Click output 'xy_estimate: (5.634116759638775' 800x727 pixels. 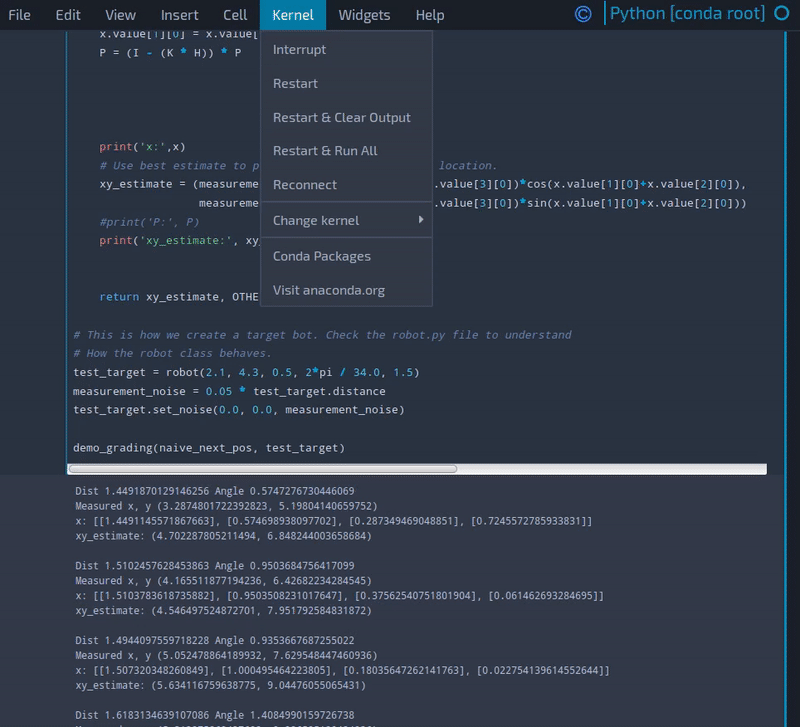pos(220,685)
